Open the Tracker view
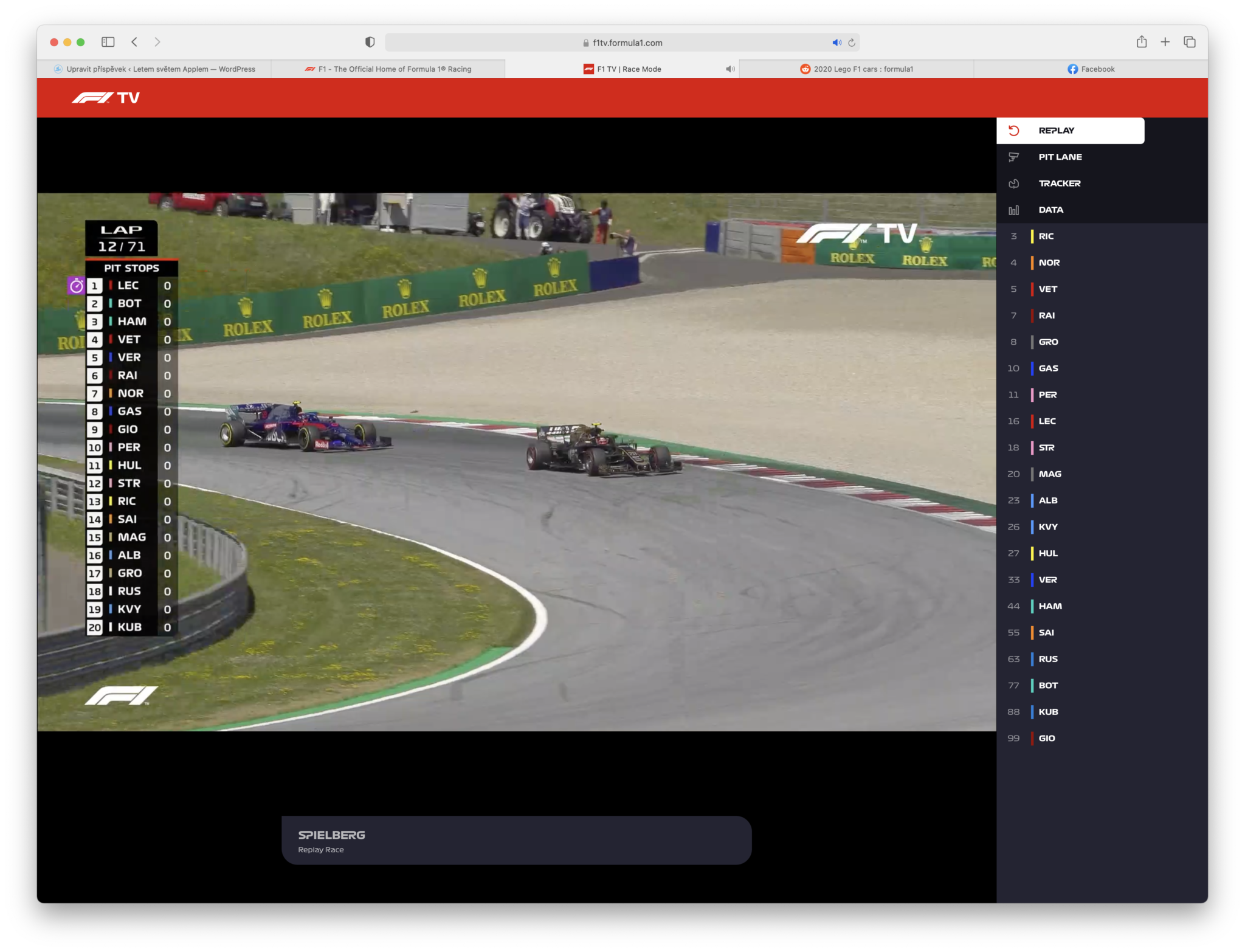This screenshot has height=952, width=1245. pyautogui.click(x=1060, y=183)
